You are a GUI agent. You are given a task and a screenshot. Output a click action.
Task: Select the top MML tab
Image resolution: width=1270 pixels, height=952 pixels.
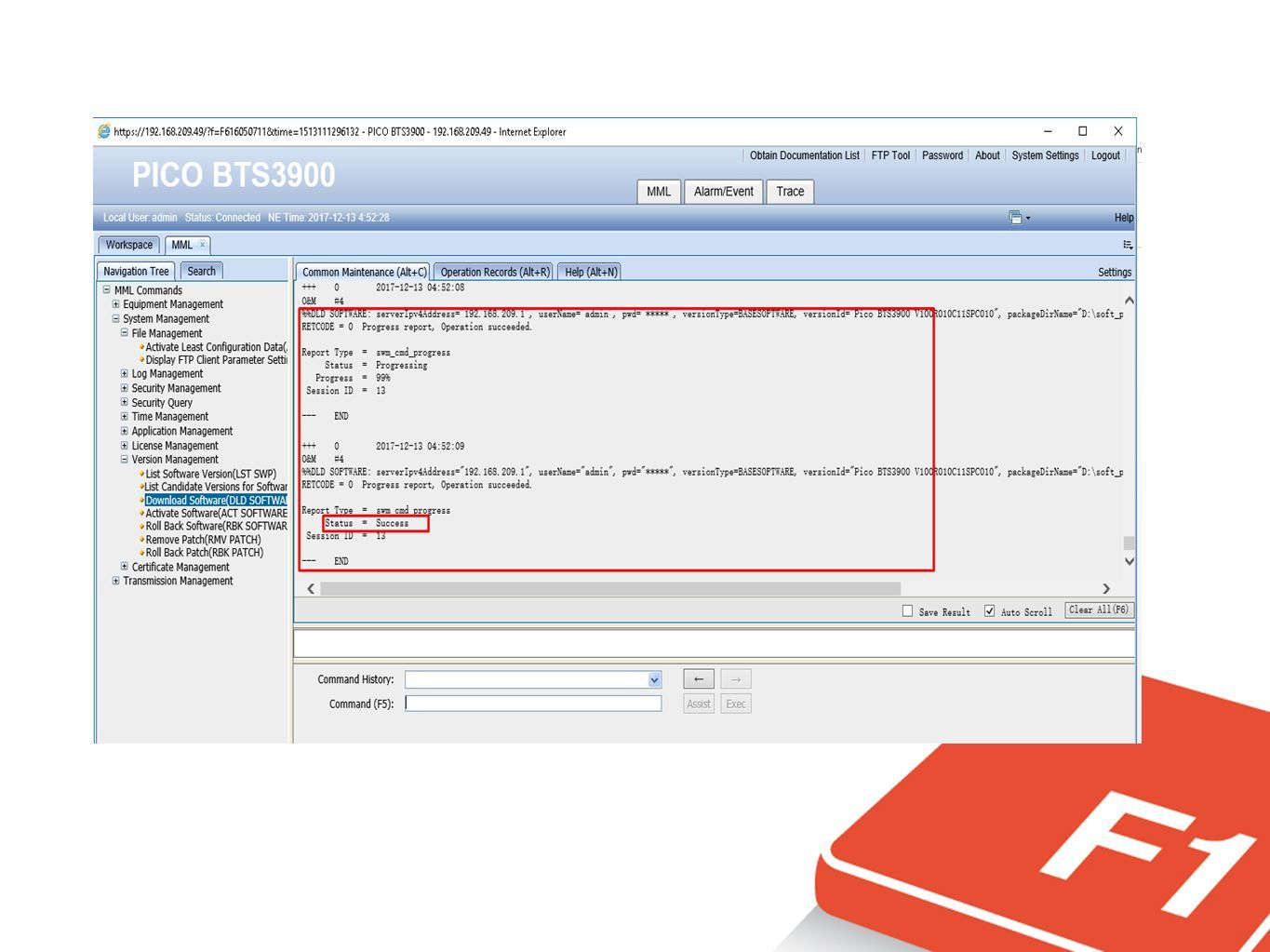tap(659, 192)
